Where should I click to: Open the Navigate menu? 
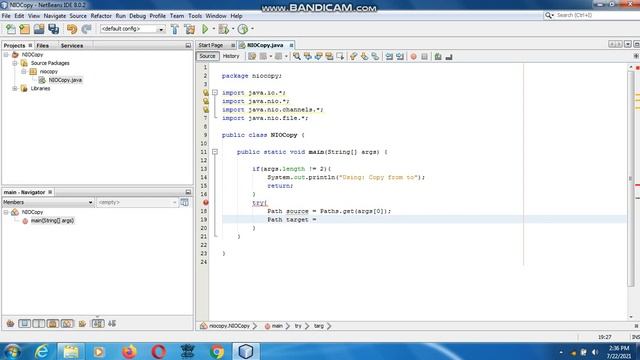pyautogui.click(x=55, y=16)
